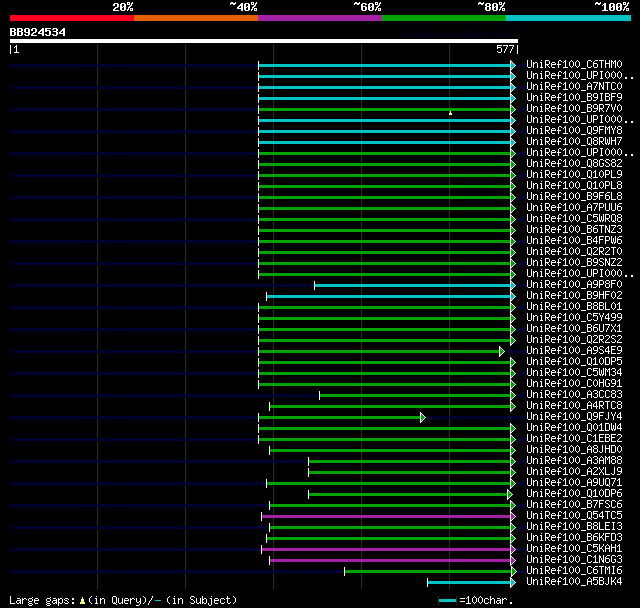Image resolution: width=640 pixels, height=608 pixels.
Task: Click the cyan arrowhead on UniRef100_A9P8F0 row
Action: 513,285
